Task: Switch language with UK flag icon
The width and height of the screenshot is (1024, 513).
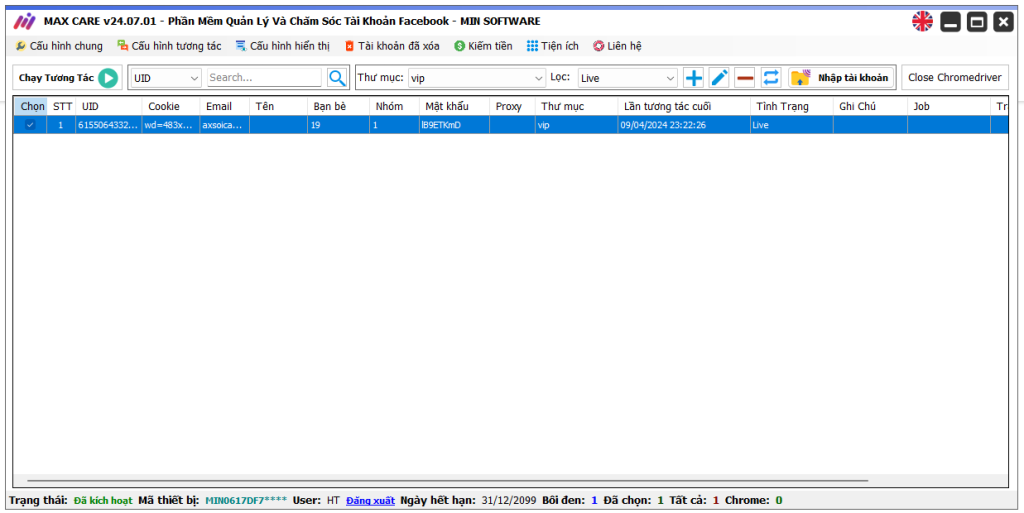Action: pos(923,22)
